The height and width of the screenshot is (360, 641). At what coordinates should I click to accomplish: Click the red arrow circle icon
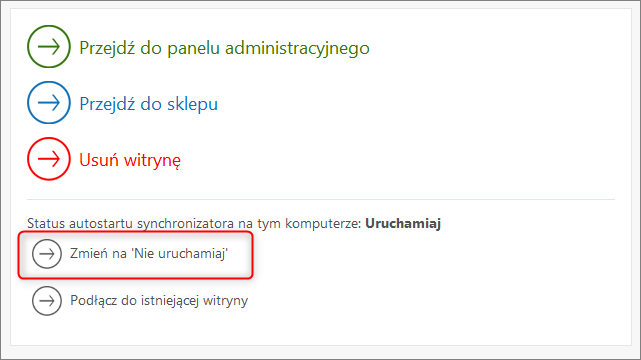(49, 159)
